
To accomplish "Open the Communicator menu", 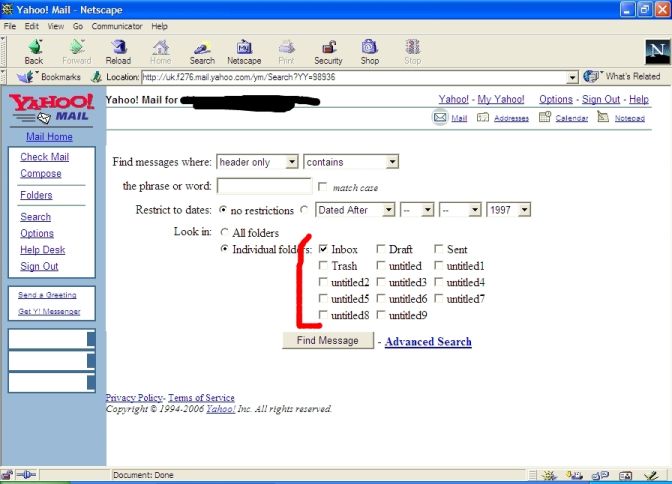I will coord(117,26).
